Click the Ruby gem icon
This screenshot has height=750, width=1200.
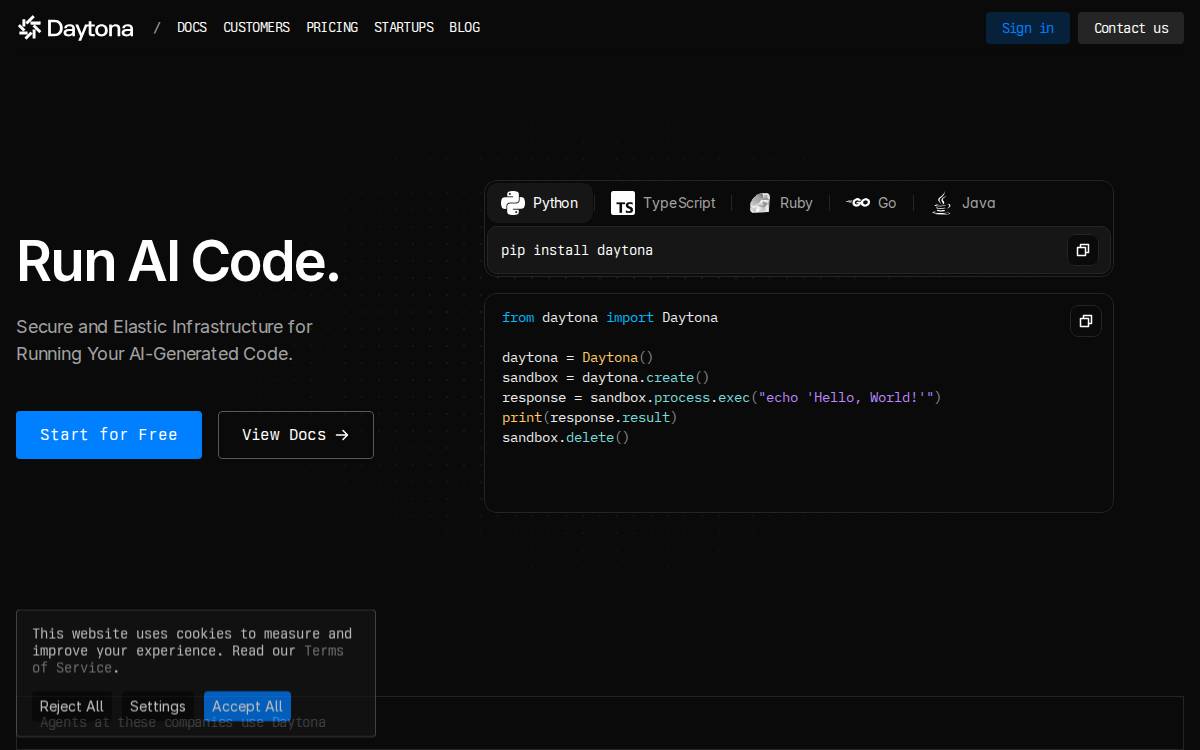click(x=760, y=203)
